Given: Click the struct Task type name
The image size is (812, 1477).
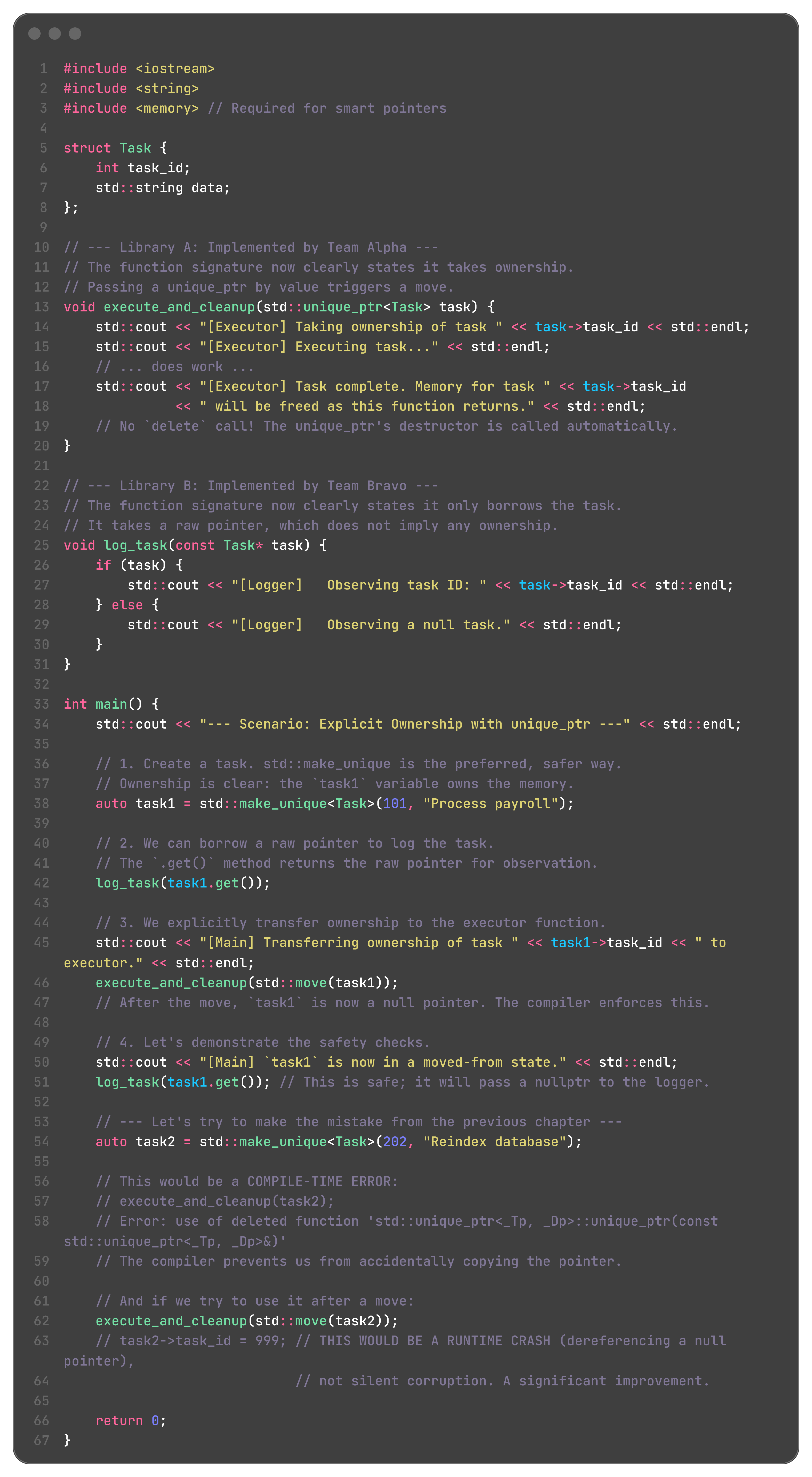Looking at the screenshot, I should pyautogui.click(x=135, y=148).
